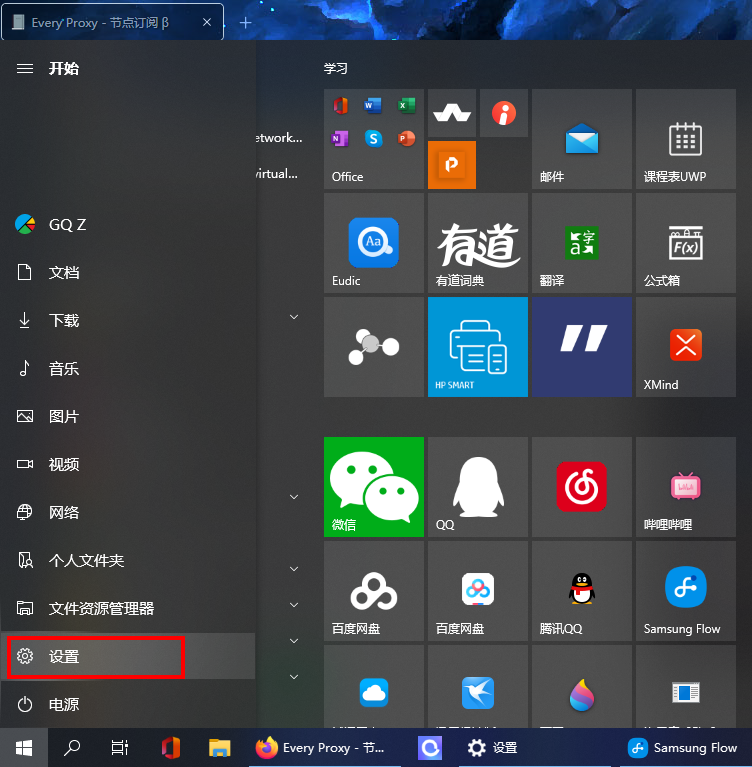This screenshot has width=752, height=767.
Task: Expand the app group chevron beside 网络
Action: pos(294,497)
